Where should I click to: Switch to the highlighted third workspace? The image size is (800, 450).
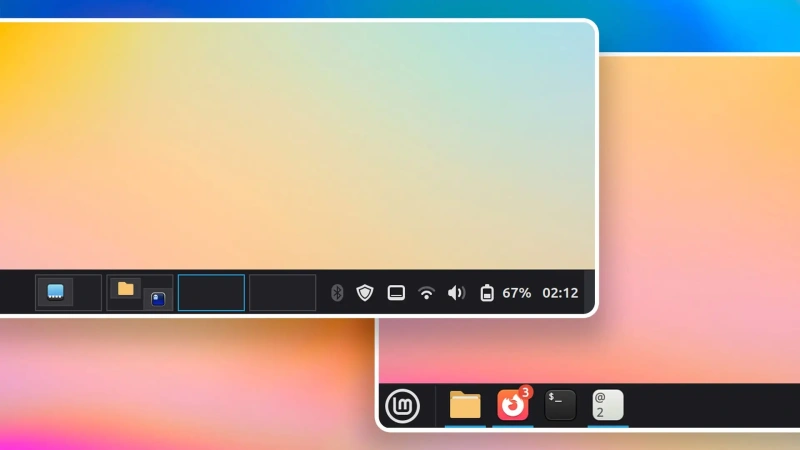pos(211,293)
